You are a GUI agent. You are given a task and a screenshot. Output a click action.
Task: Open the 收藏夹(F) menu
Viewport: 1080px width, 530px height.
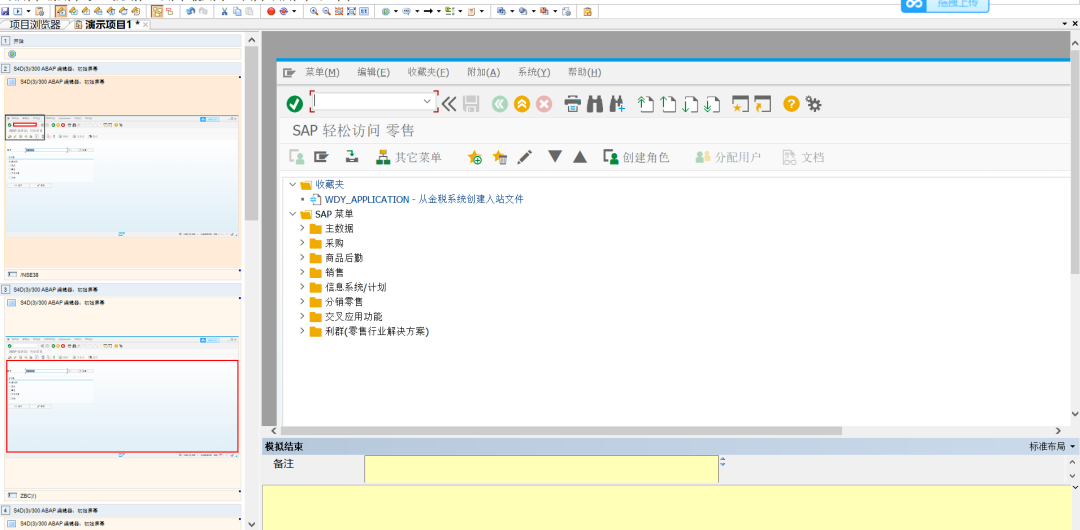(x=428, y=72)
